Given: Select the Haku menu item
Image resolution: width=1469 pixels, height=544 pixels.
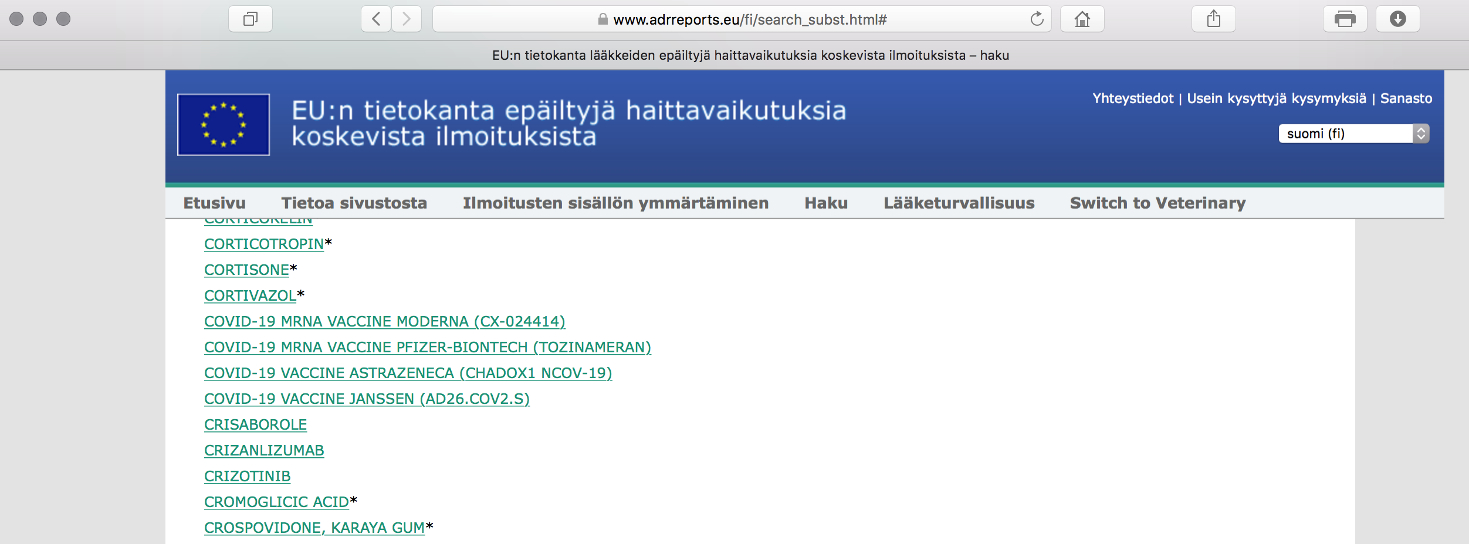Looking at the screenshot, I should tap(826, 203).
